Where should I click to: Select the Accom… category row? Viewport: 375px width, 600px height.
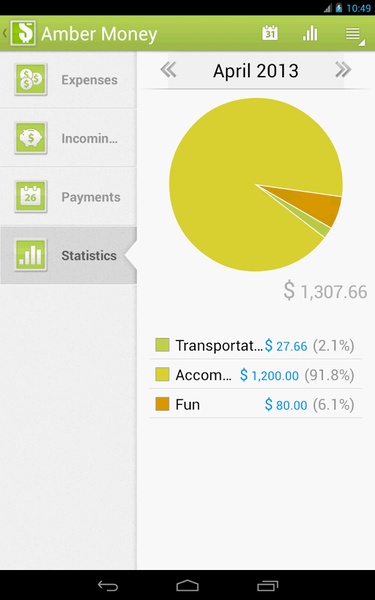(255, 374)
